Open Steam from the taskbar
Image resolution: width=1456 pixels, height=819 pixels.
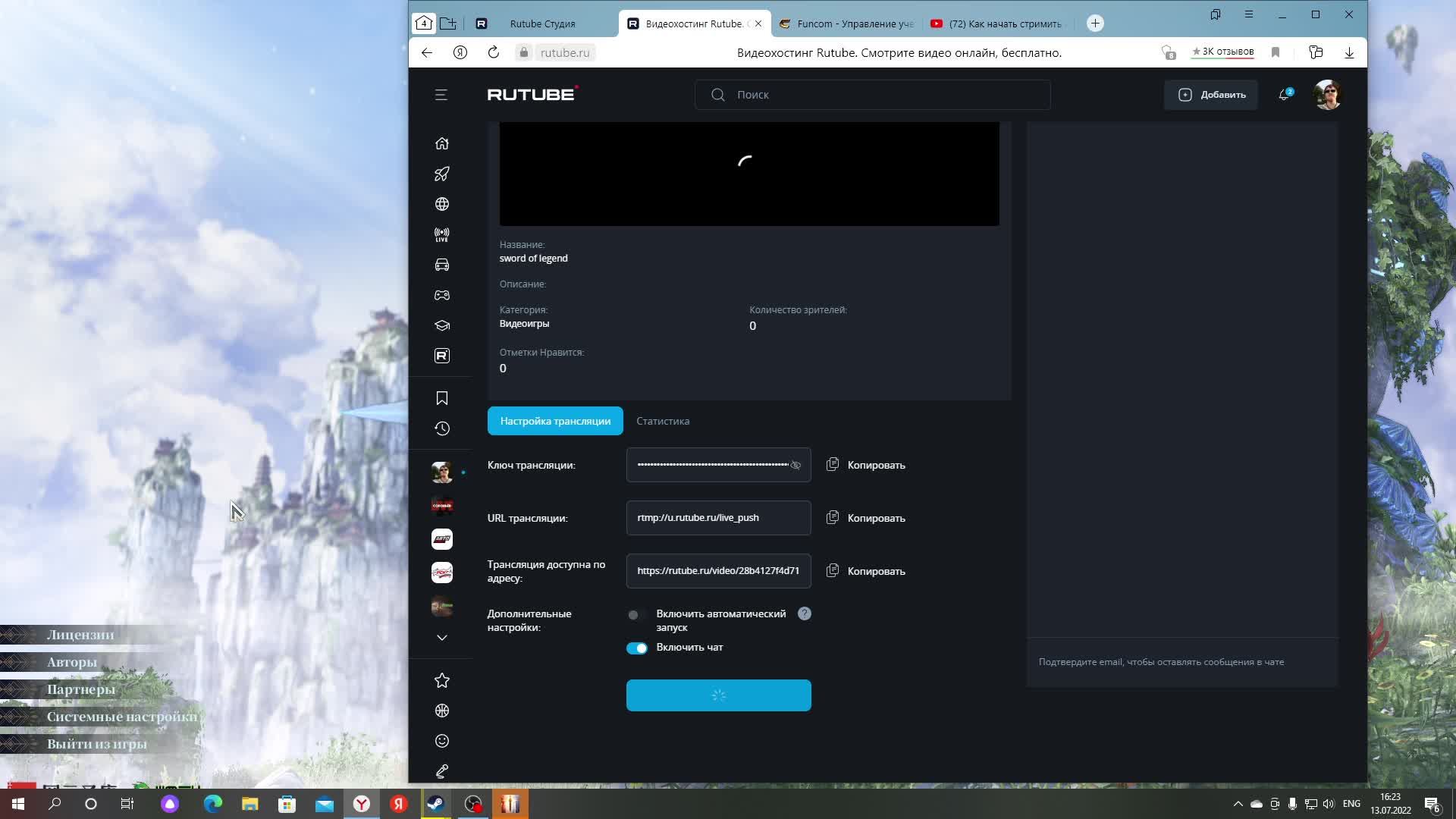(435, 804)
